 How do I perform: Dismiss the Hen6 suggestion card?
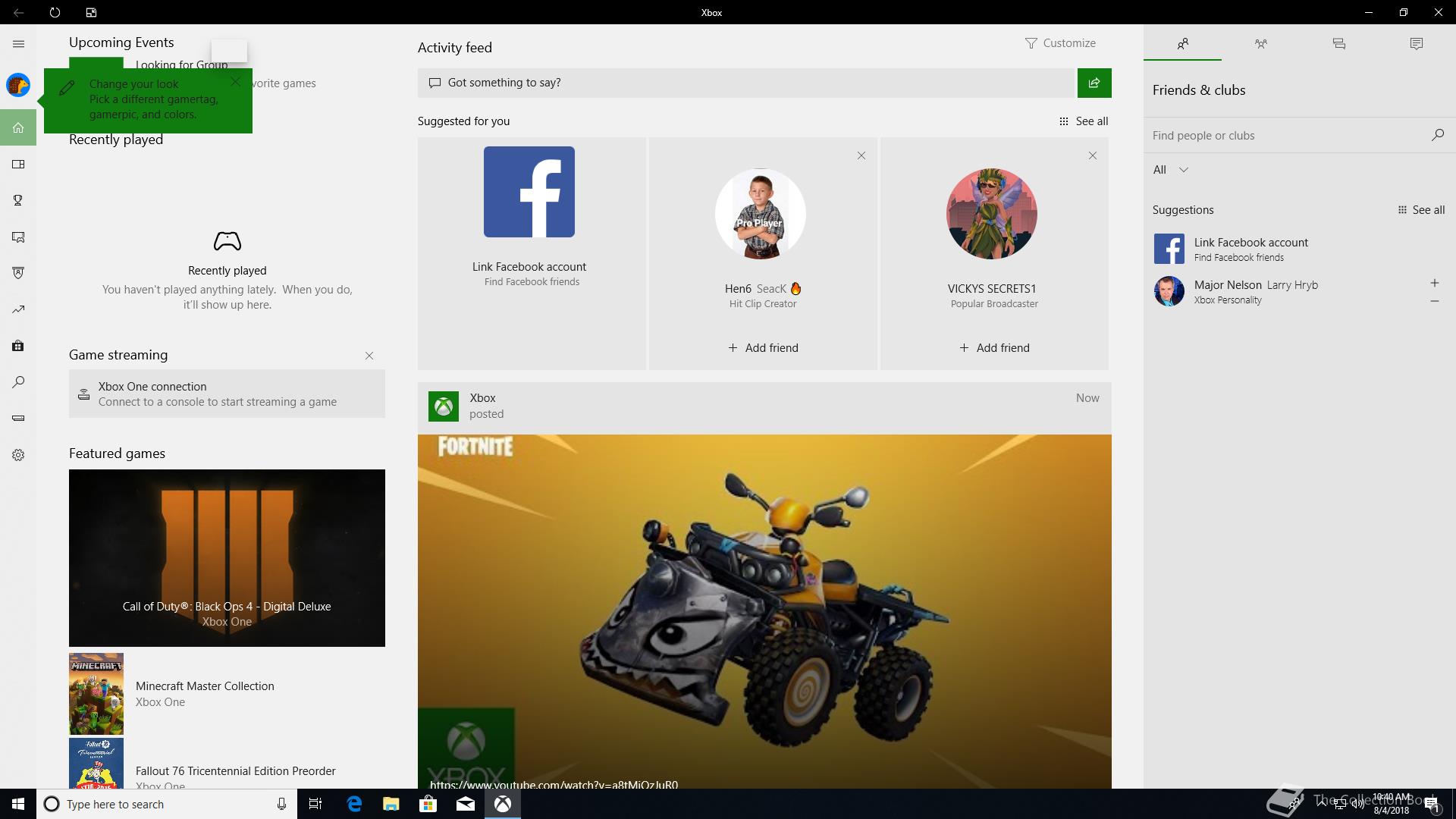click(x=861, y=155)
